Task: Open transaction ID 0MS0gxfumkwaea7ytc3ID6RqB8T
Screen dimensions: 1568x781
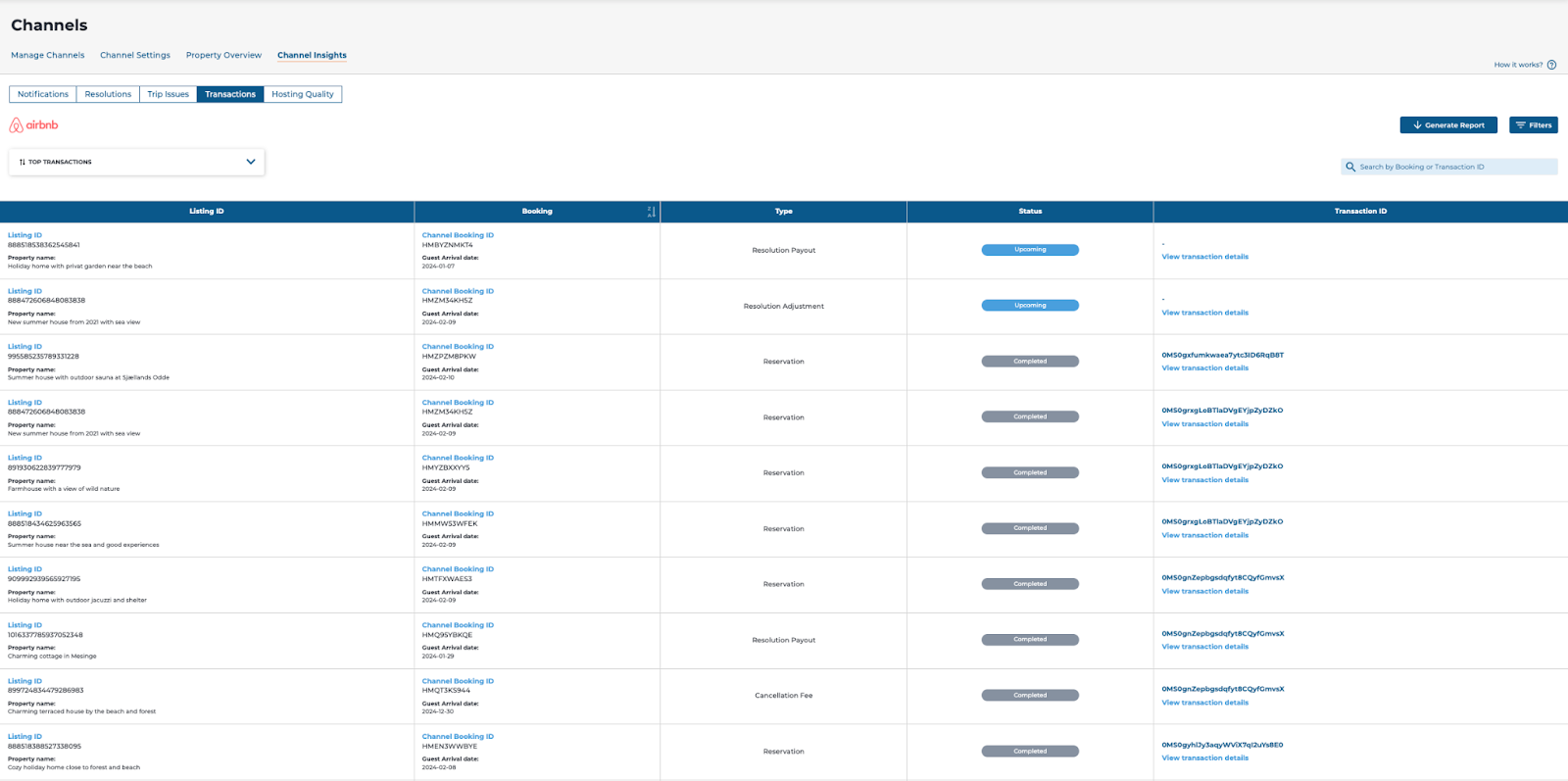Action: (1222, 355)
